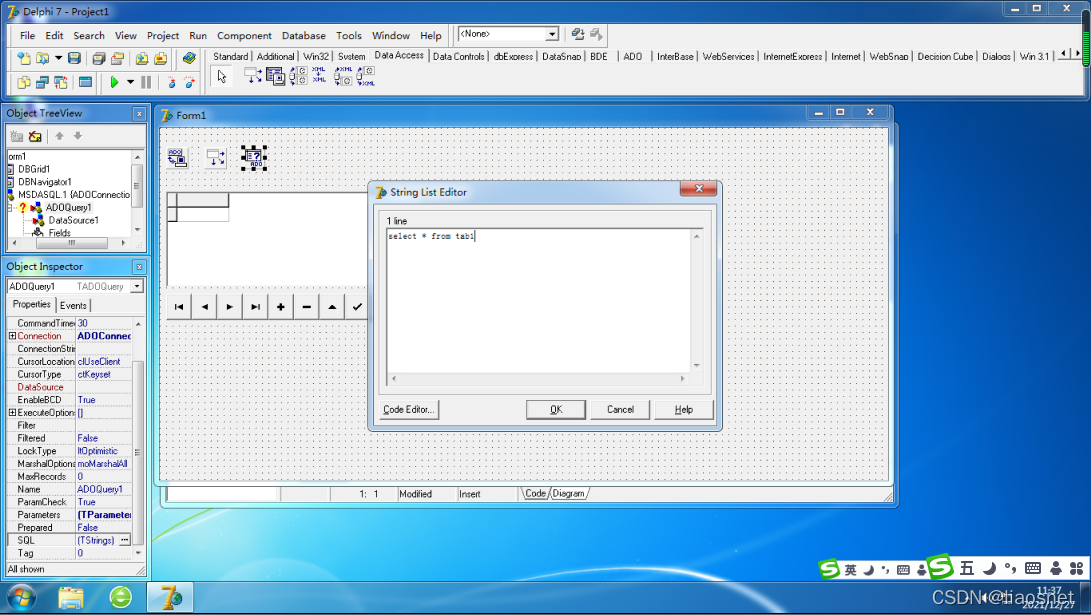Click the Save file toolbar icon
Screen dimensions: 1091x615
click(x=74, y=58)
